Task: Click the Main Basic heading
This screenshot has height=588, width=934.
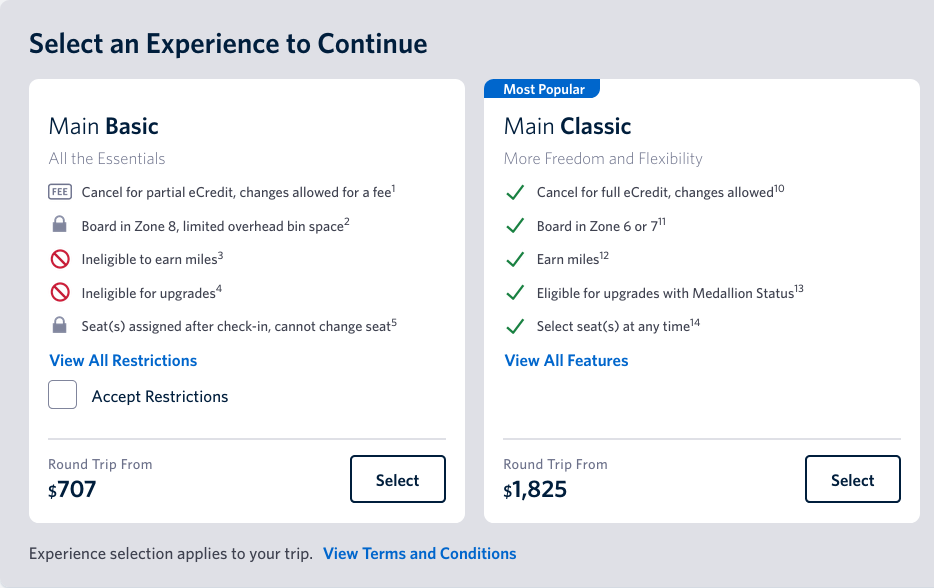Action: point(104,126)
